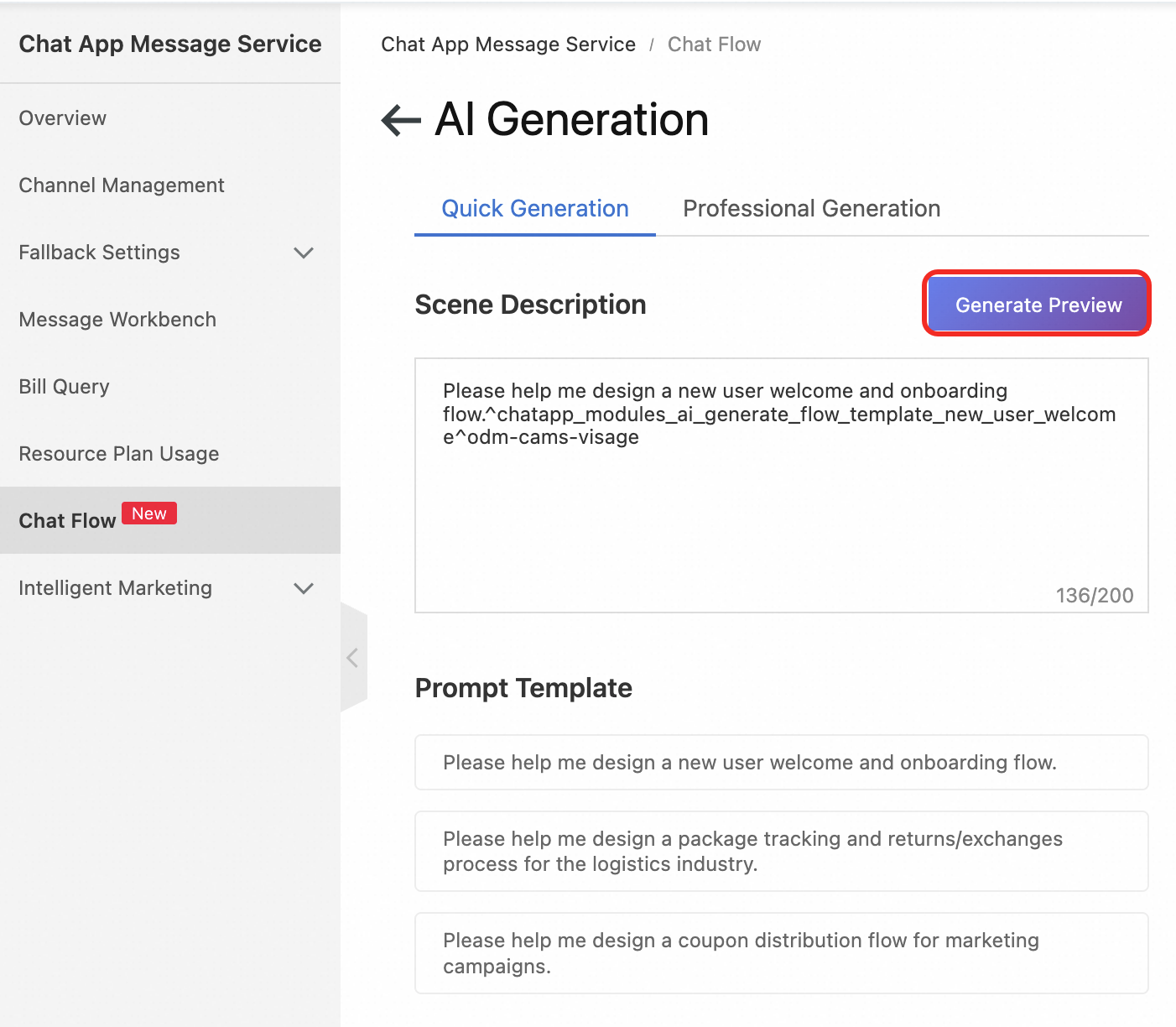This screenshot has height=1027, width=1176.
Task: Open the Bill Query page
Action: click(65, 387)
